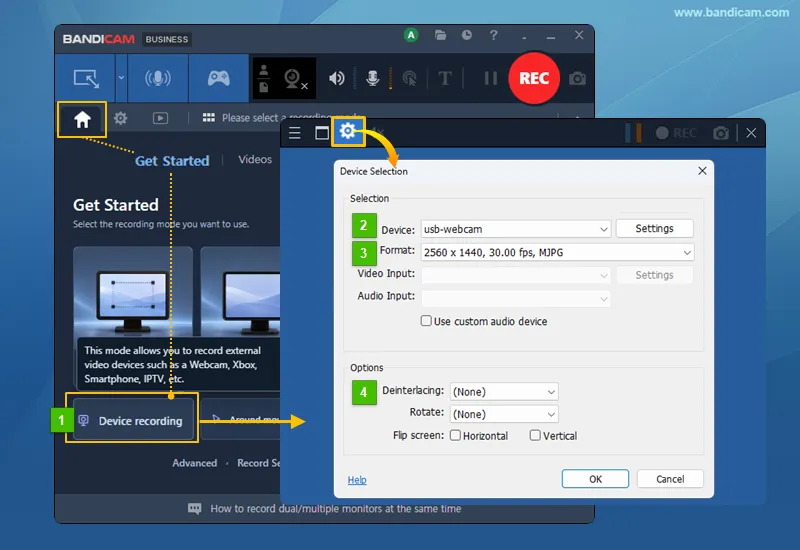This screenshot has height=550, width=800.
Task: Switch to the Get Started tab
Action: 172,161
